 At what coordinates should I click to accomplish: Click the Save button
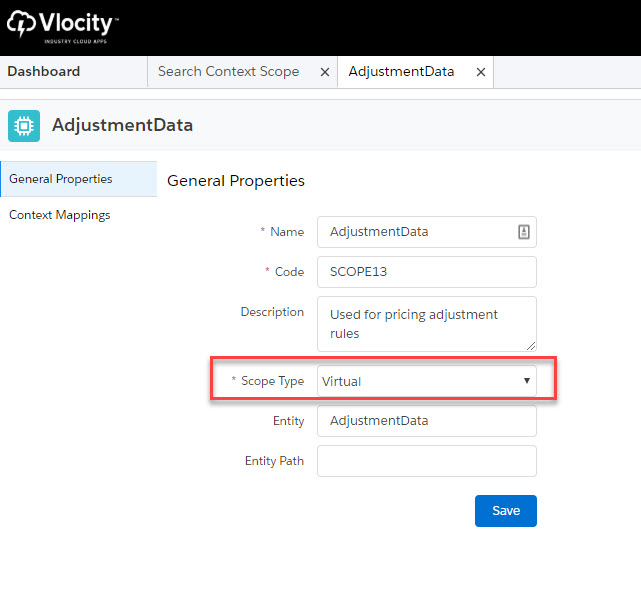coord(506,511)
